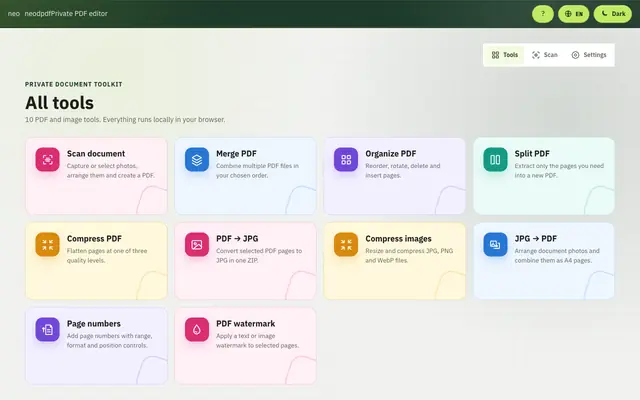
Task: Open the Compress PDF card title
Action: click(x=94, y=238)
